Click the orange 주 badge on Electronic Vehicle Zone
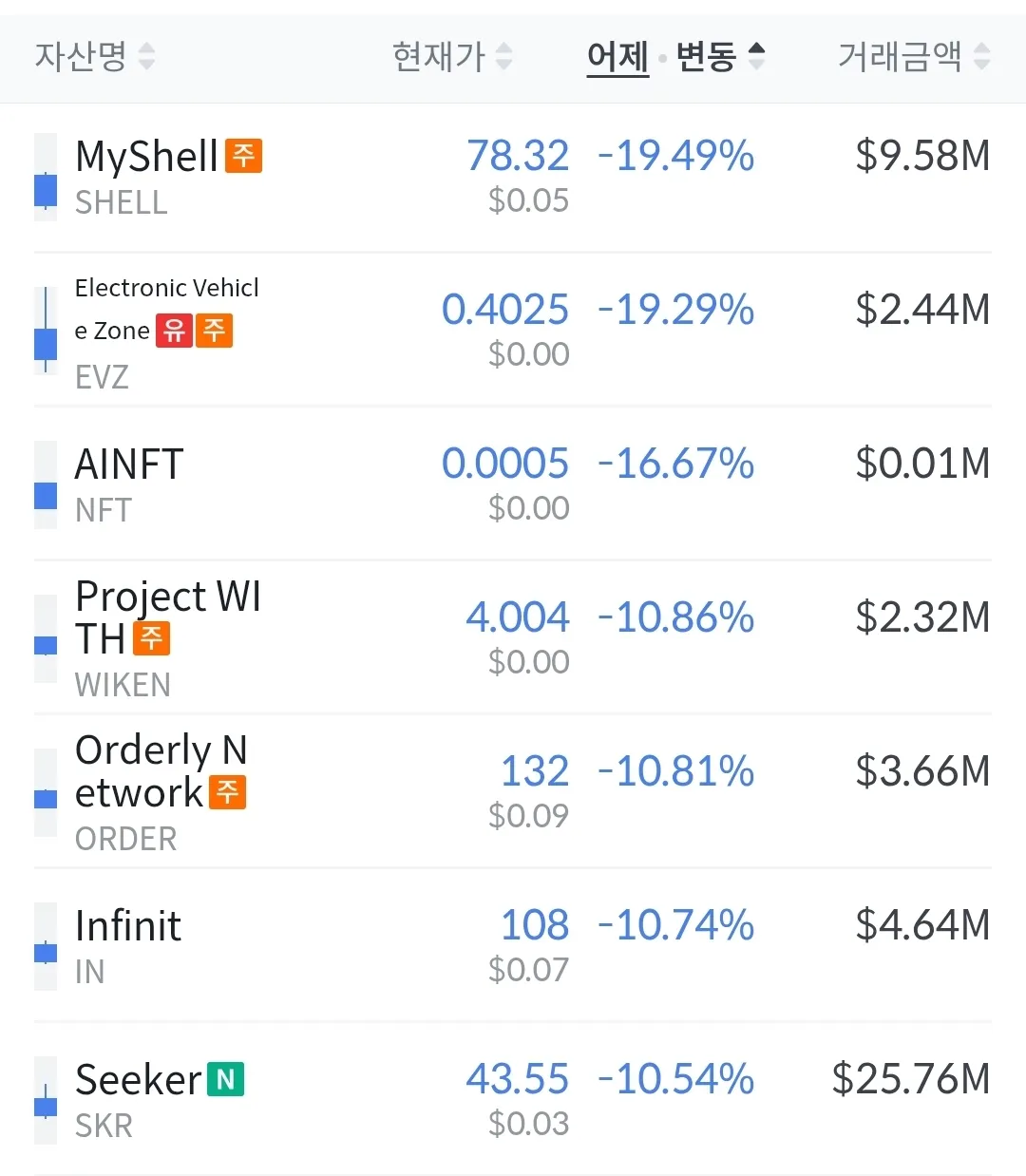 (215, 331)
